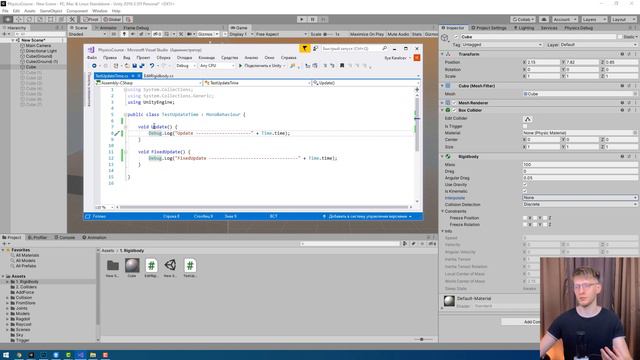This screenshot has height=360, width=640.
Task: Click Save All icon in Visual Studio
Action: coord(142,66)
